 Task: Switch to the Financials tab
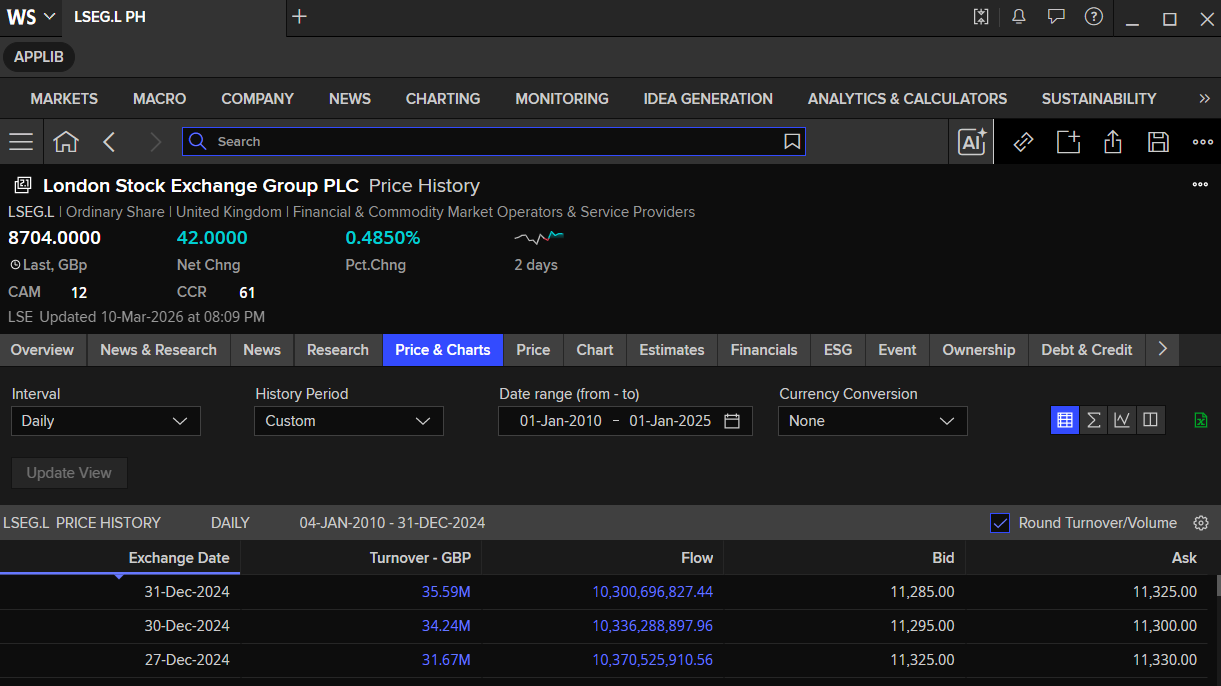point(764,350)
